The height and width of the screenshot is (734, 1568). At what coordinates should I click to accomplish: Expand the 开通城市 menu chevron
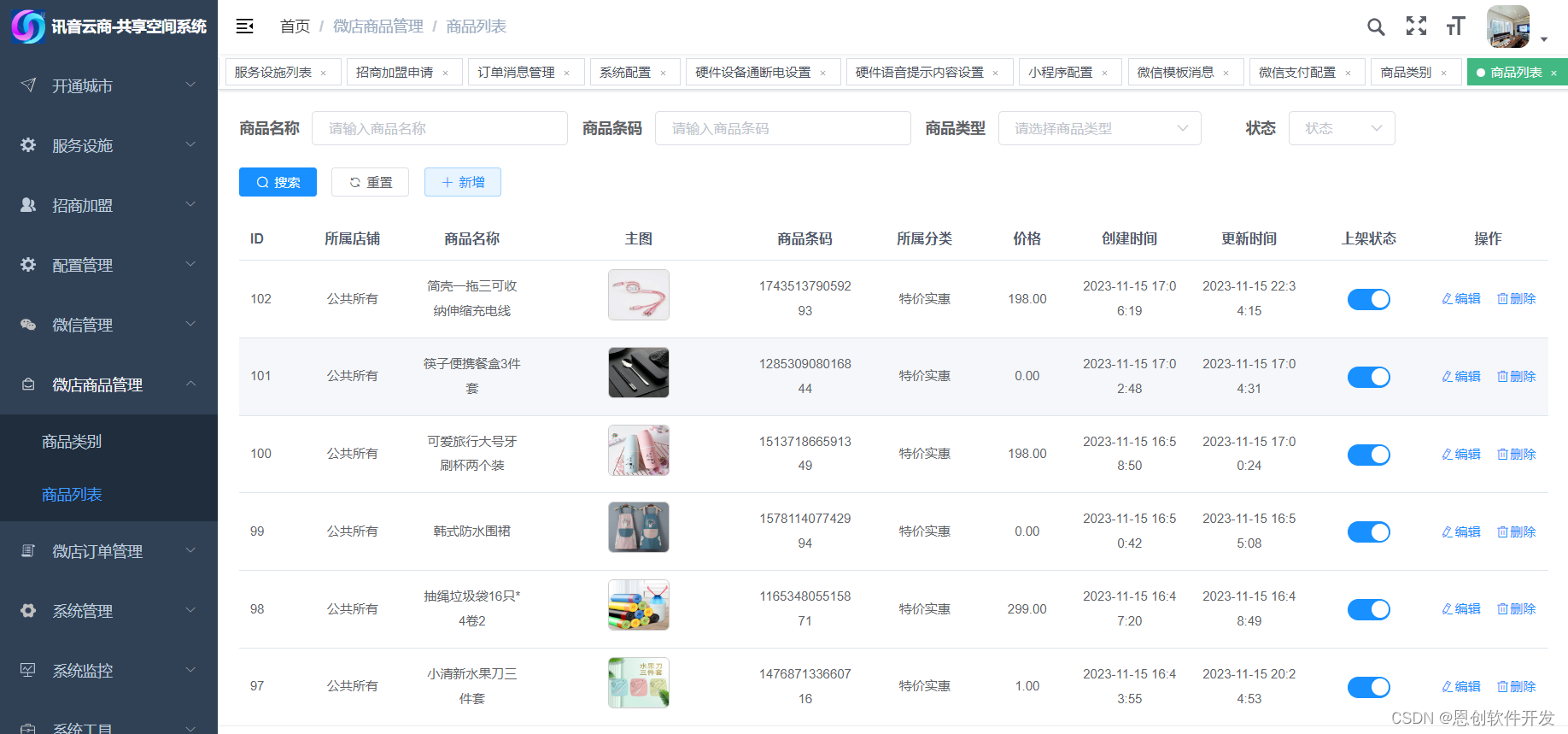(190, 85)
